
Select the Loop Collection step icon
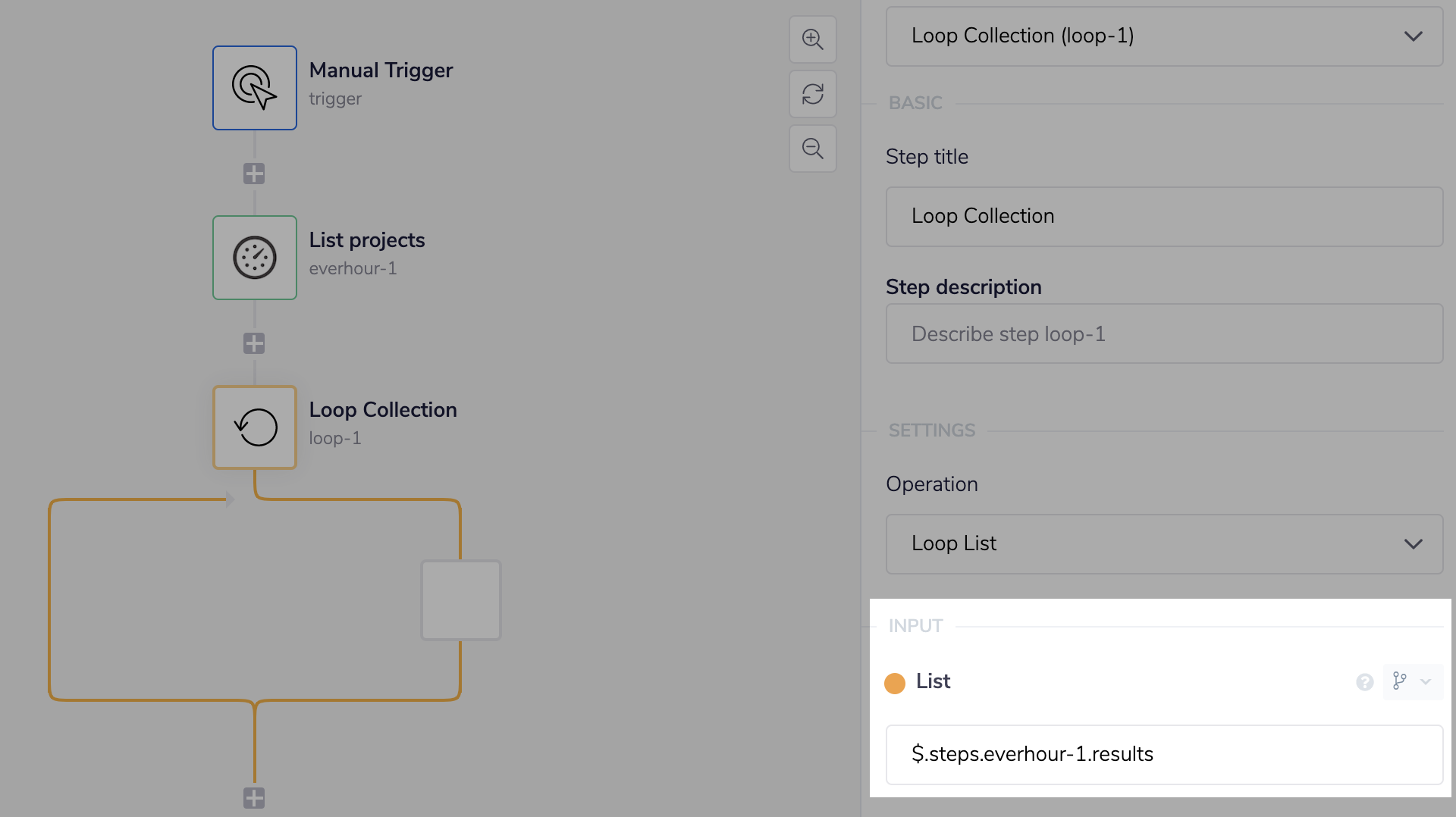click(254, 427)
